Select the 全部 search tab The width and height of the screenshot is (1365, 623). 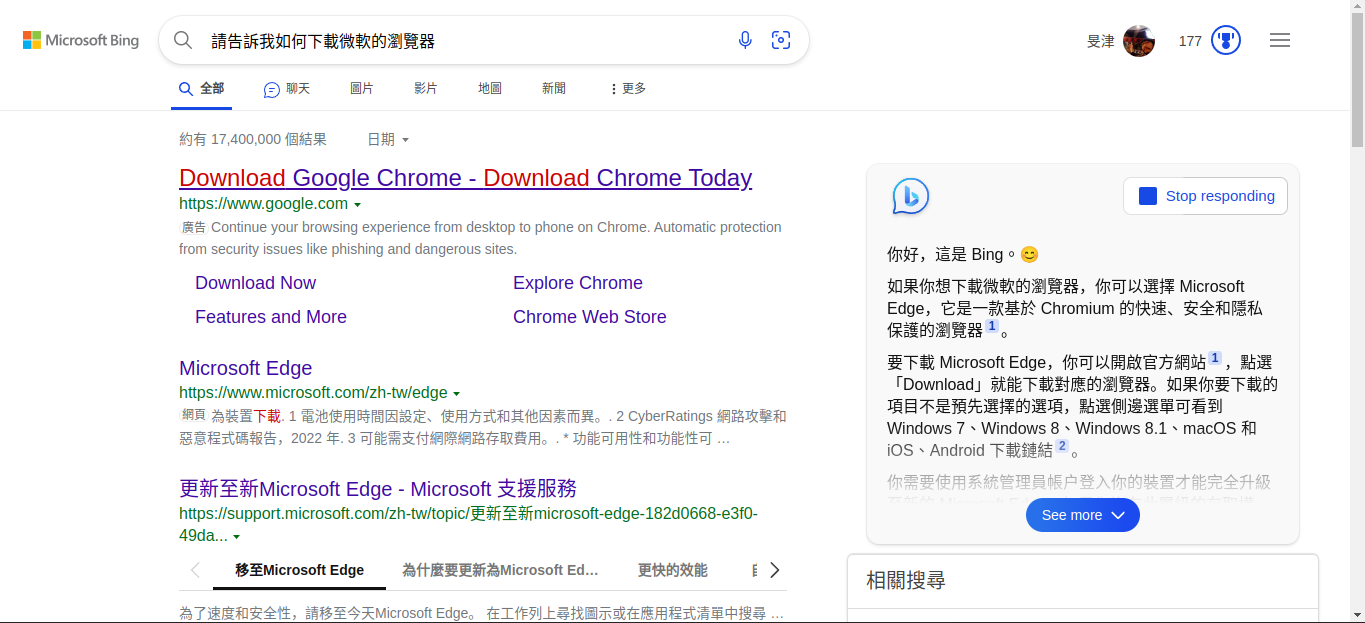pyautogui.click(x=201, y=89)
